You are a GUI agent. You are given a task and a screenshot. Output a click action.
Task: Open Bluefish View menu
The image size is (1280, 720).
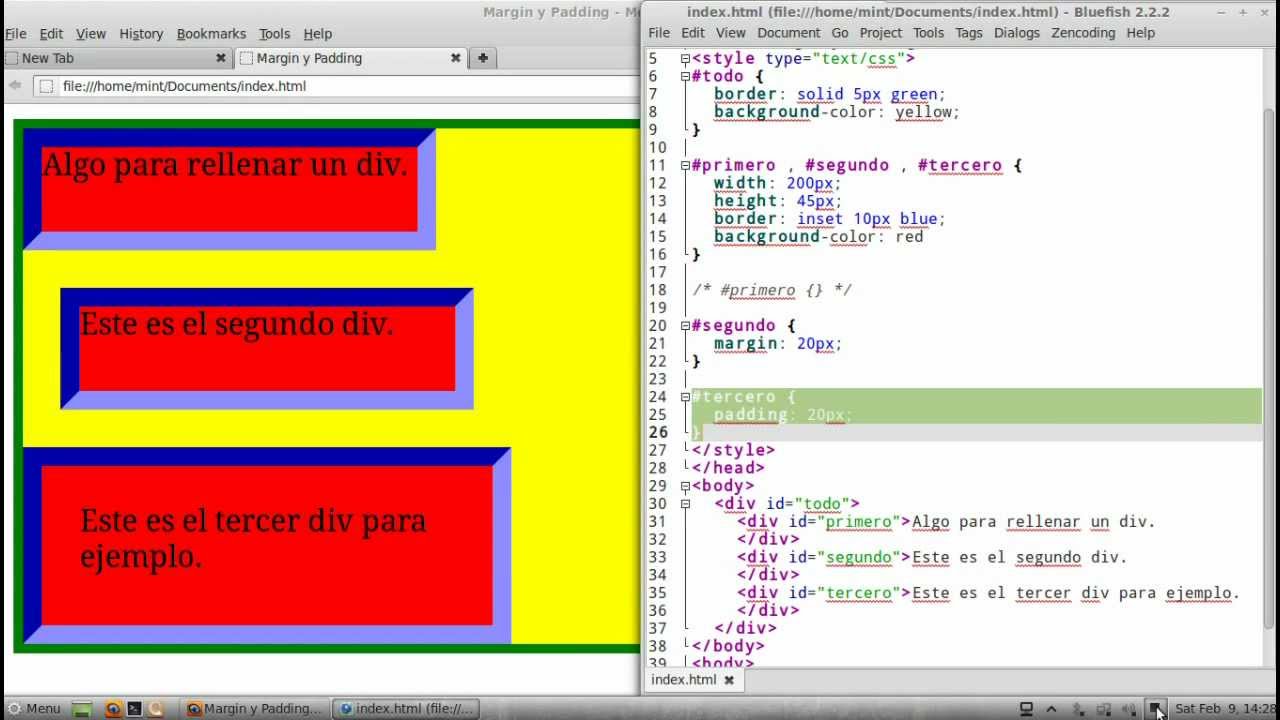click(731, 33)
